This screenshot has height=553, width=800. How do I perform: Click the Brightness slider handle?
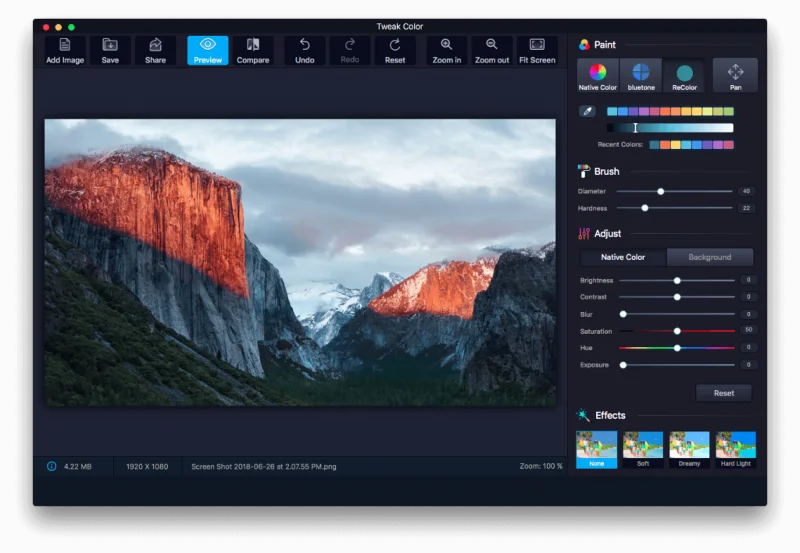click(677, 281)
